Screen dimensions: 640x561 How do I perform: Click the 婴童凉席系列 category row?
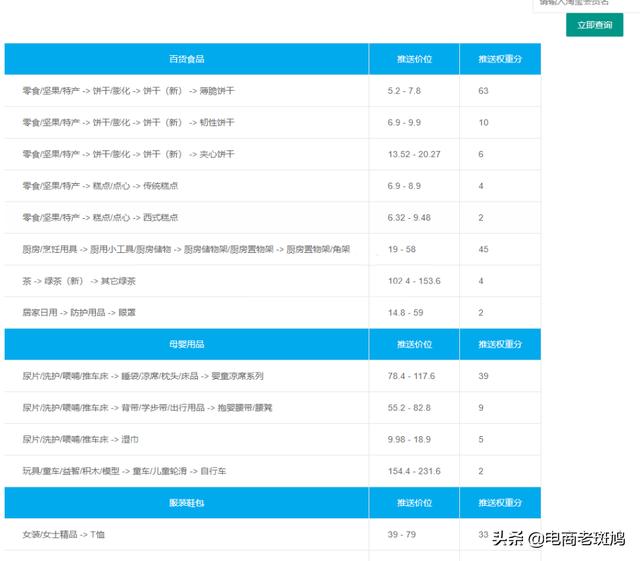pos(273,376)
